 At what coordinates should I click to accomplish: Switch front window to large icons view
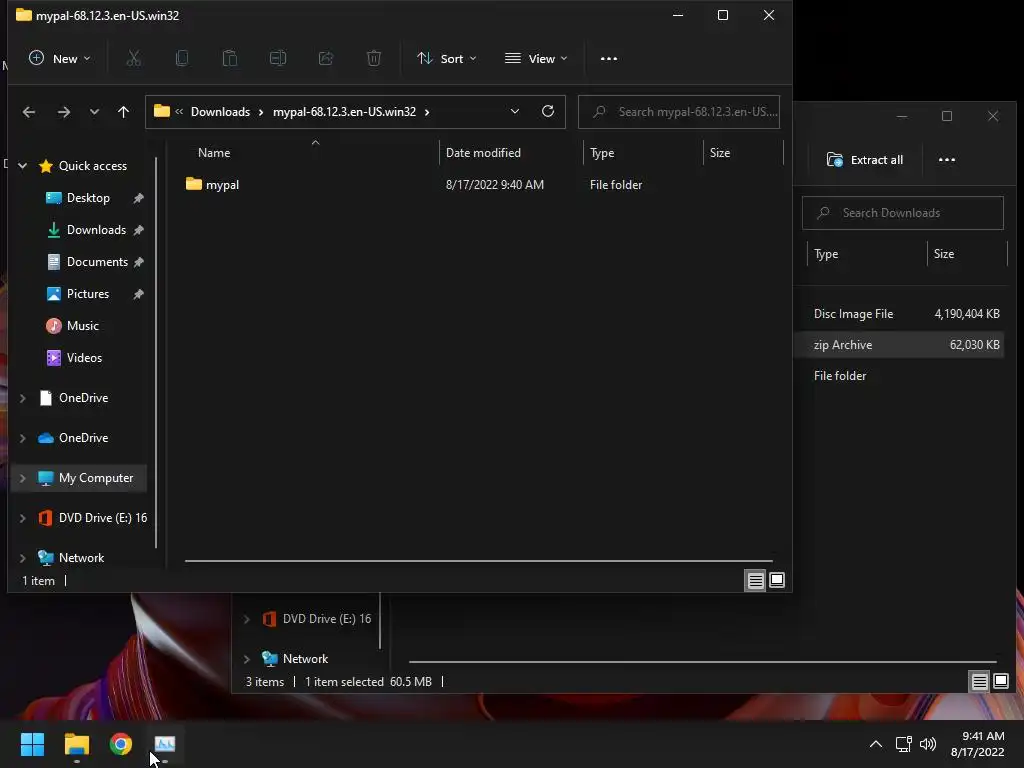click(776, 581)
